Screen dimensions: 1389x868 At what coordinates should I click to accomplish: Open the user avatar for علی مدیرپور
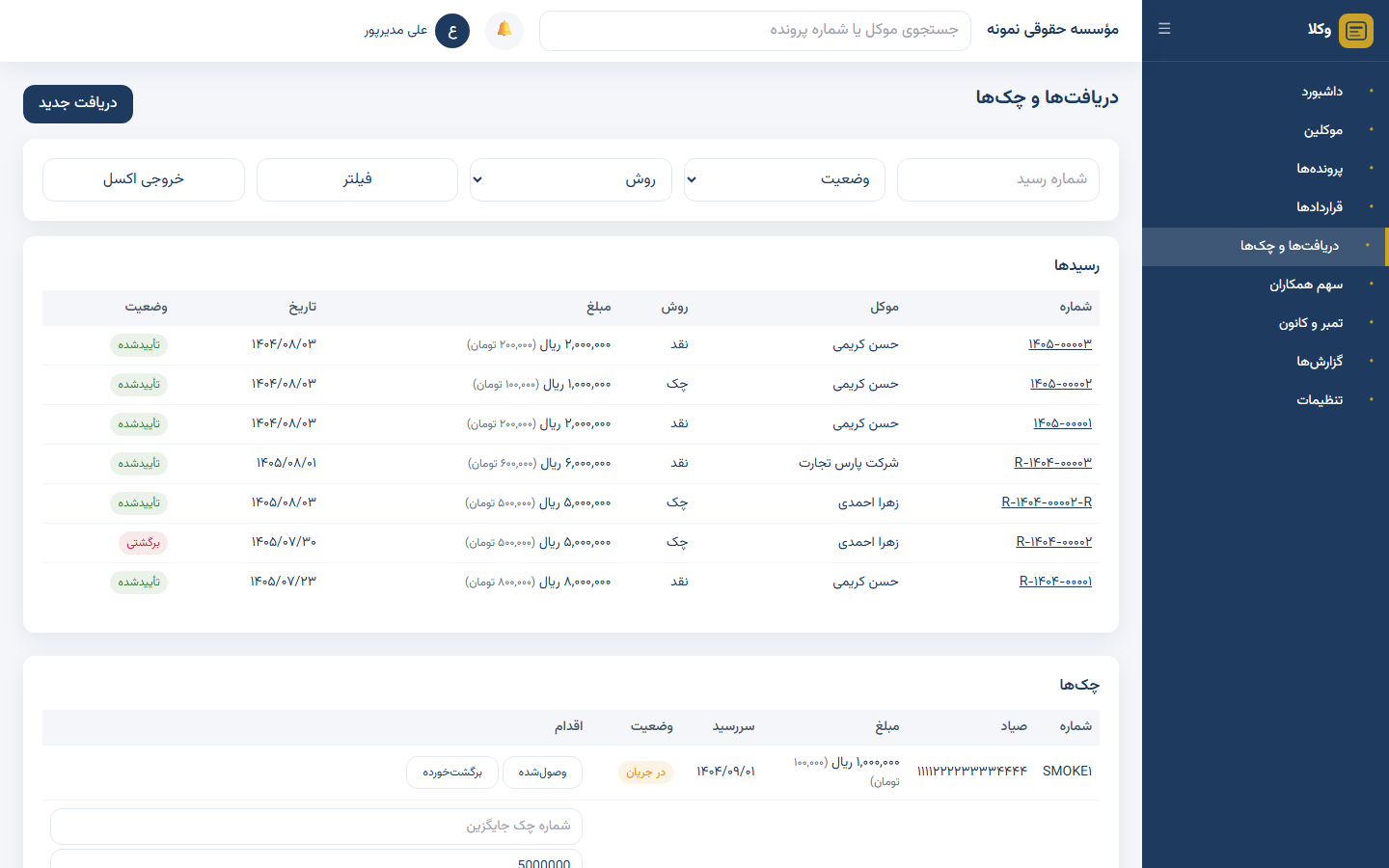(x=452, y=31)
